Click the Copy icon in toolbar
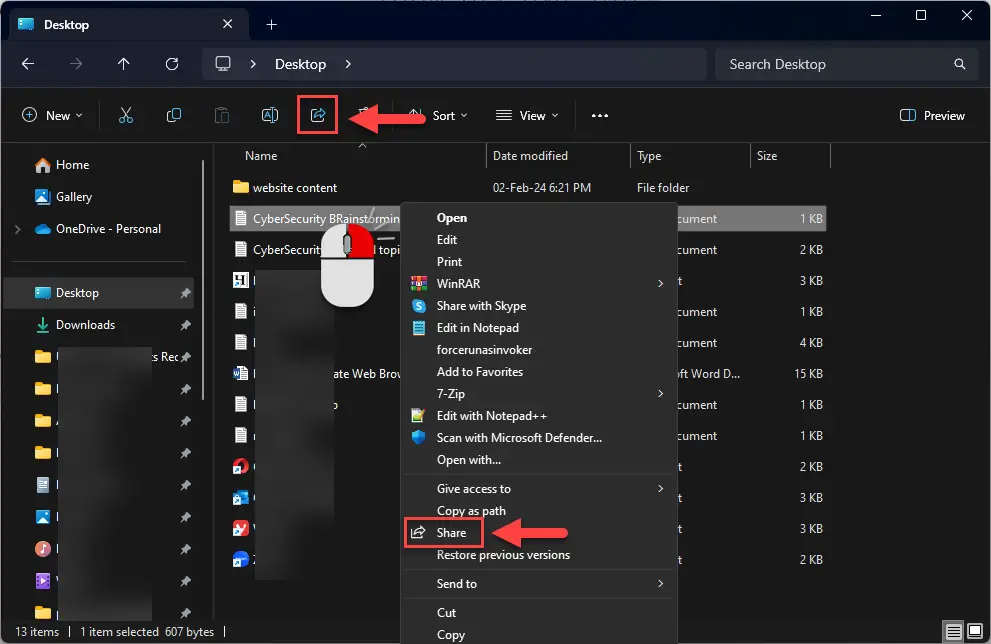The image size is (991, 644). (174, 115)
